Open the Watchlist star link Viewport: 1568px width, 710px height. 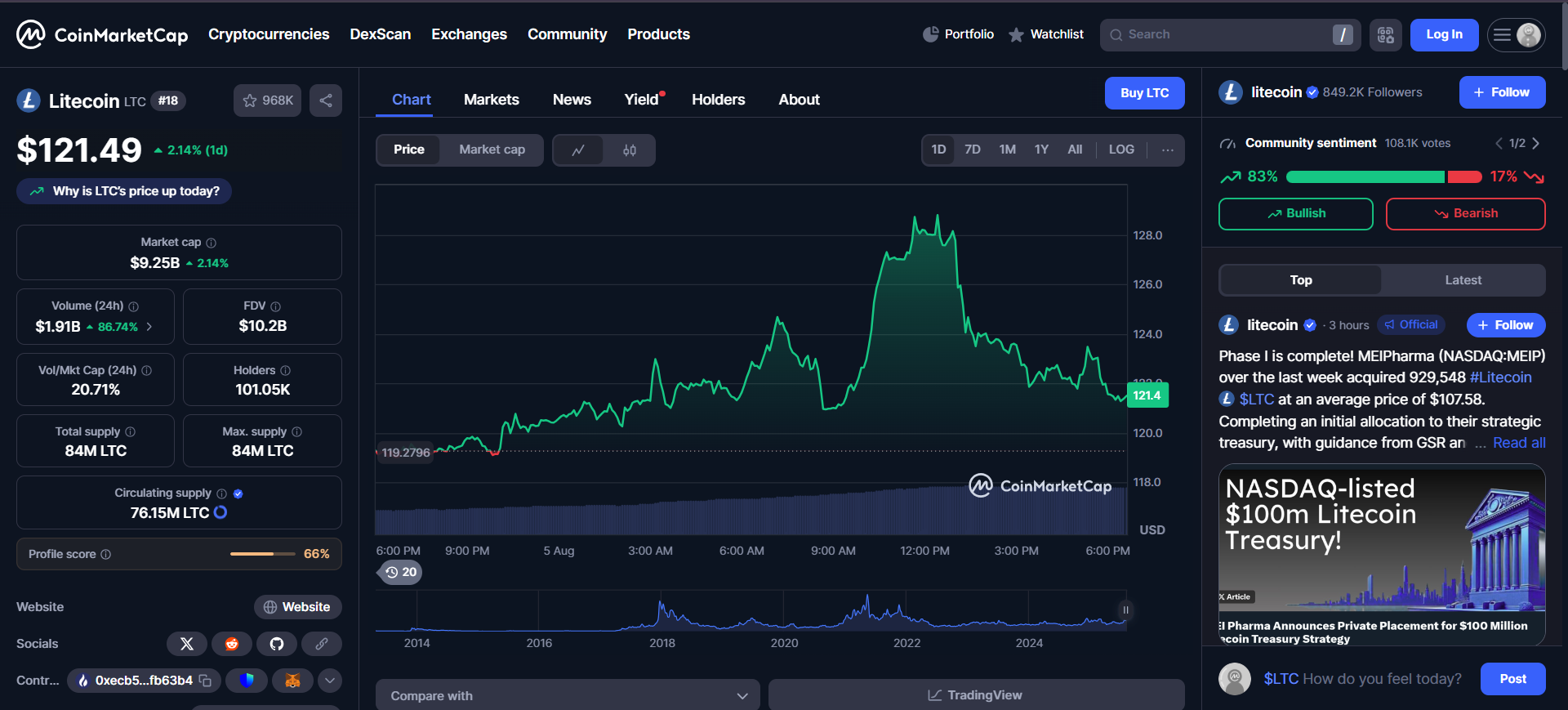[x=1046, y=34]
